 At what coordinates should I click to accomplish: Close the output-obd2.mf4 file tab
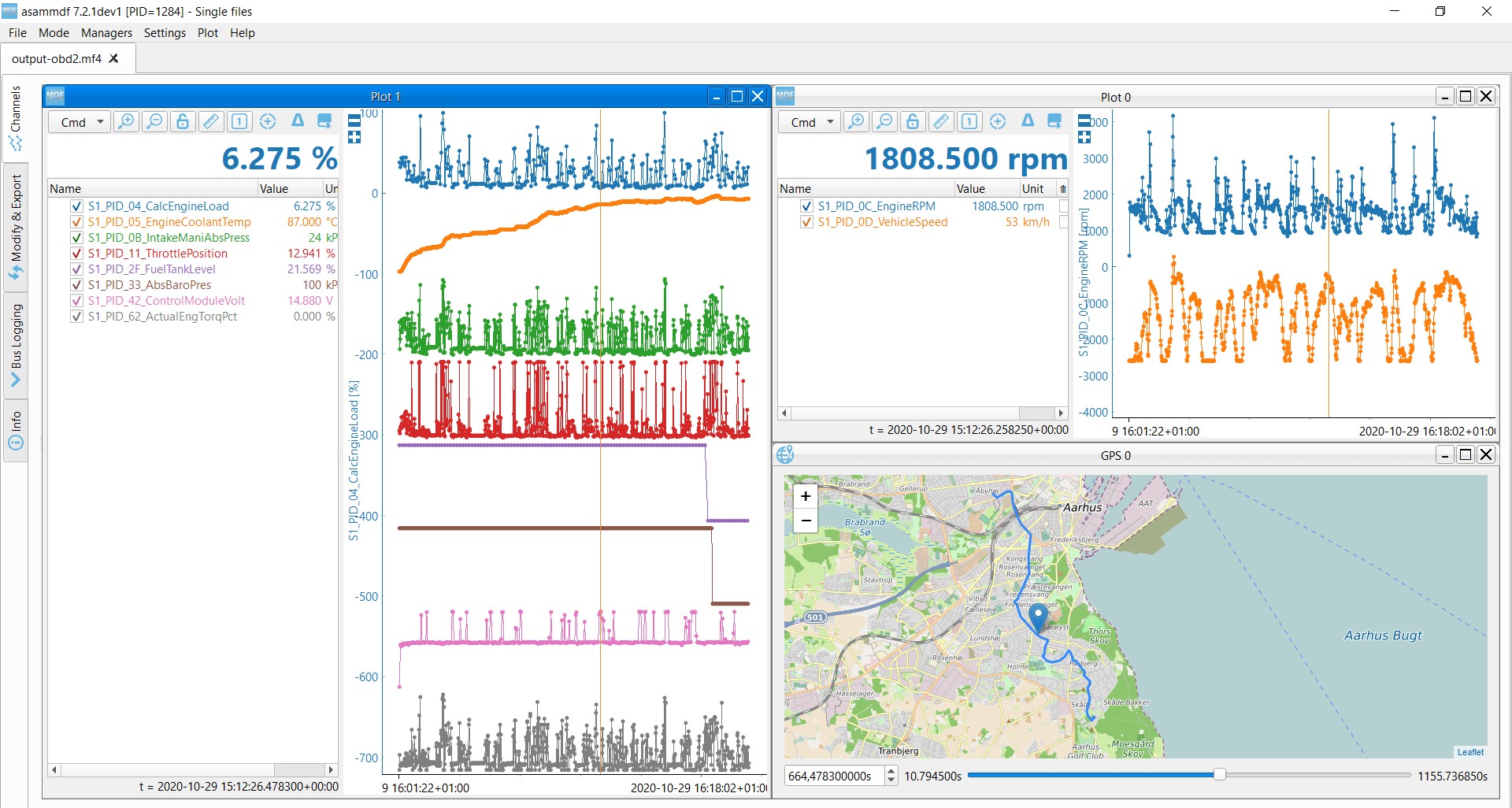pos(114,58)
